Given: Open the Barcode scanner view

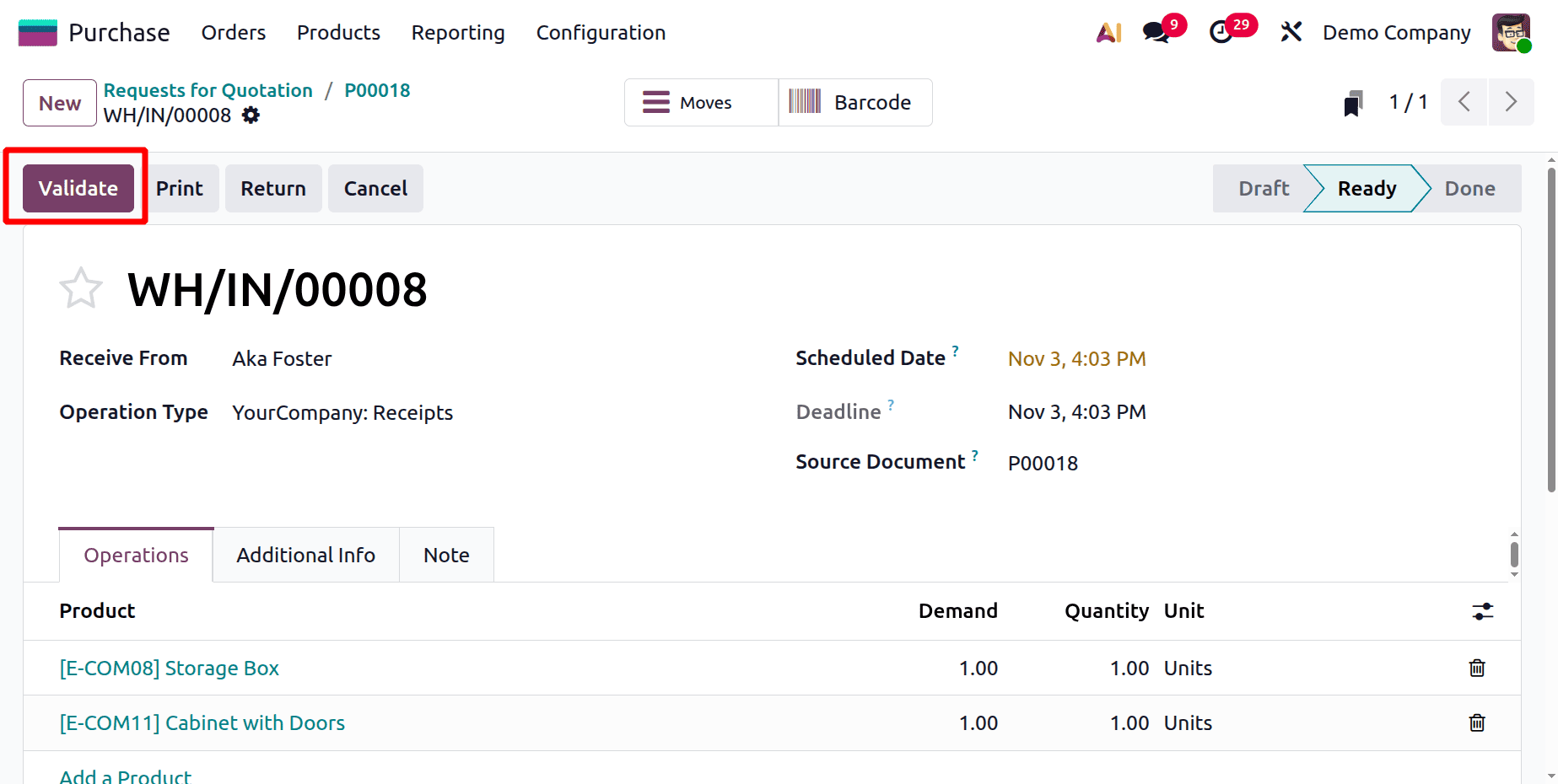Looking at the screenshot, I should [x=854, y=102].
